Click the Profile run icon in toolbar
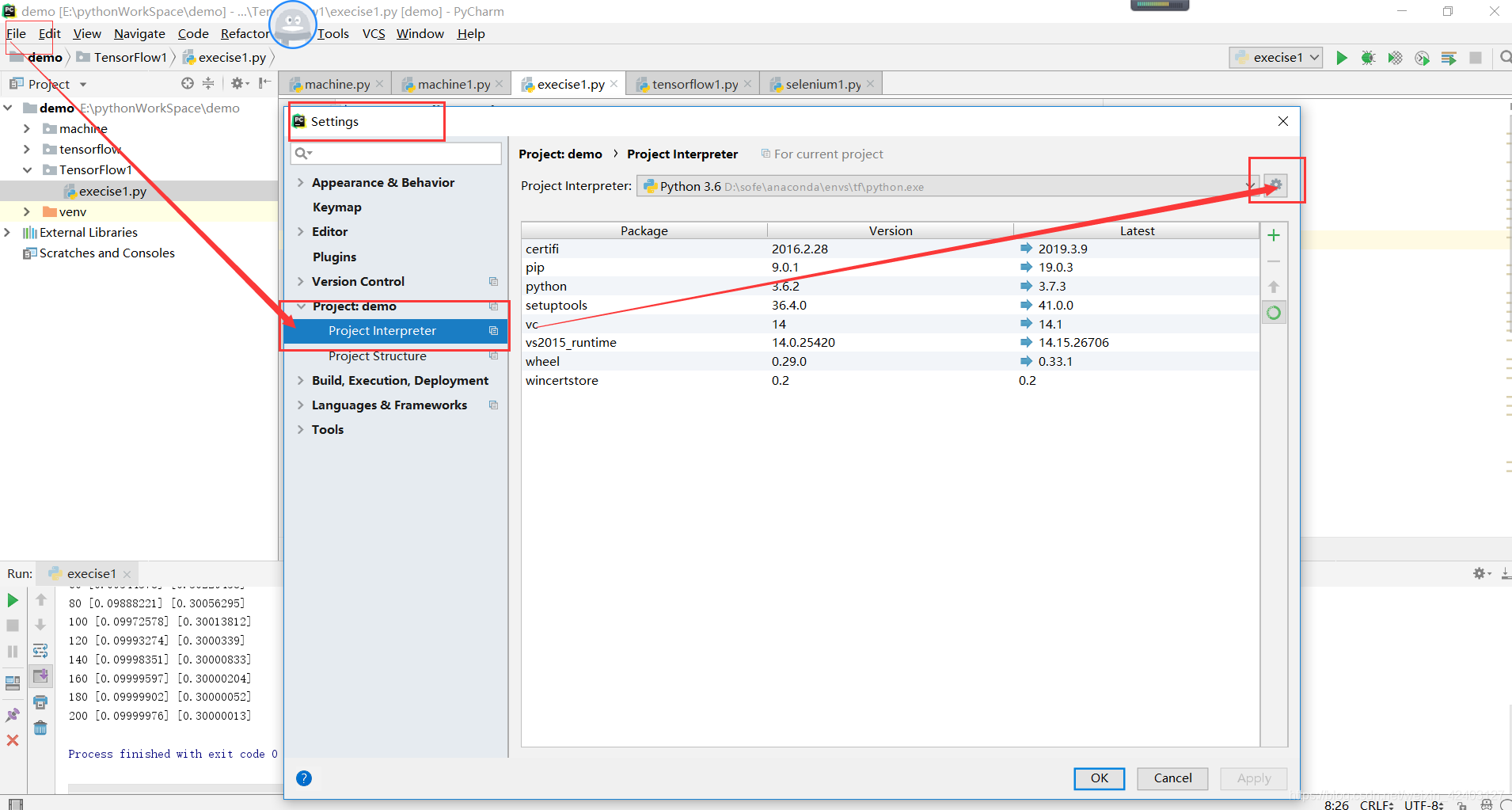The image size is (1512, 810). click(x=1422, y=58)
